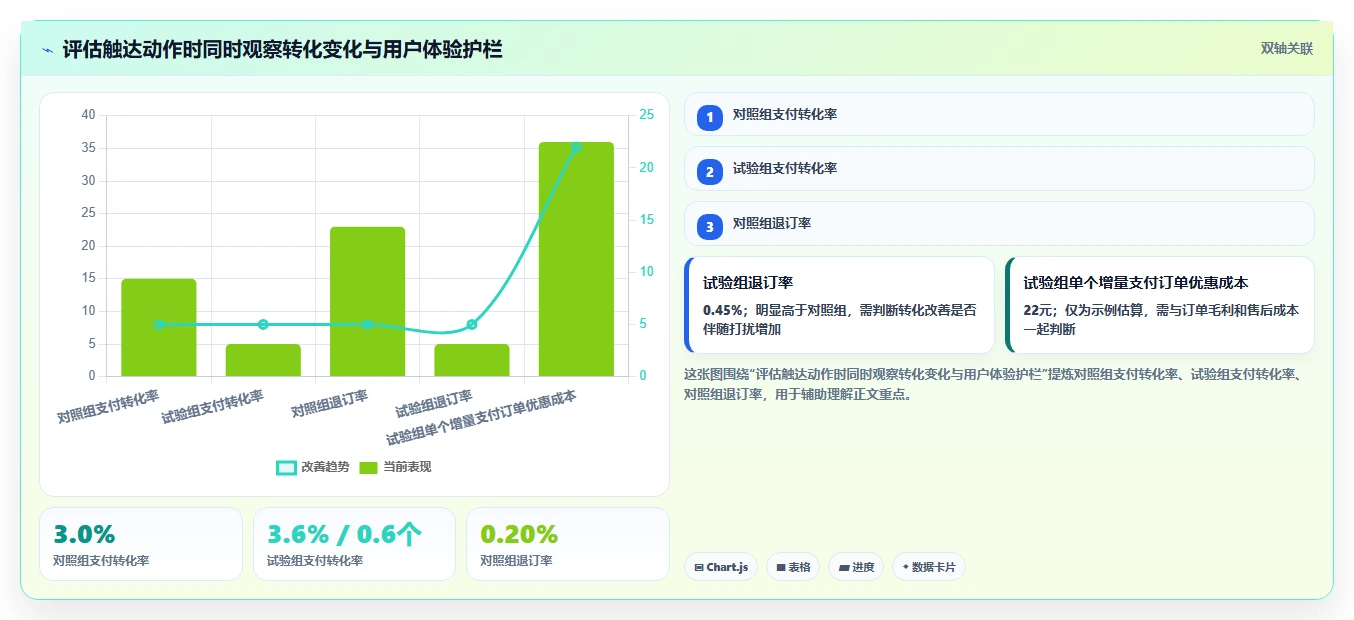Click the heading 评估触达动作时同时观察转化变化与用户体验护栏
Image resolution: width=1354 pixels, height=620 pixels.
[282, 49]
